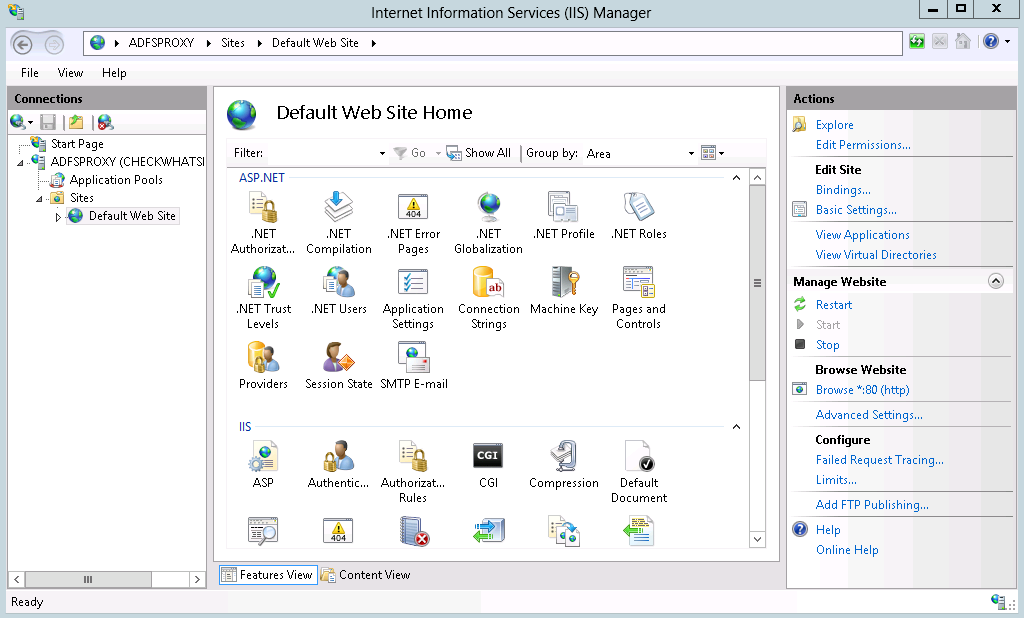1024x618 pixels.
Task: Click into the Filter text field
Action: click(320, 153)
